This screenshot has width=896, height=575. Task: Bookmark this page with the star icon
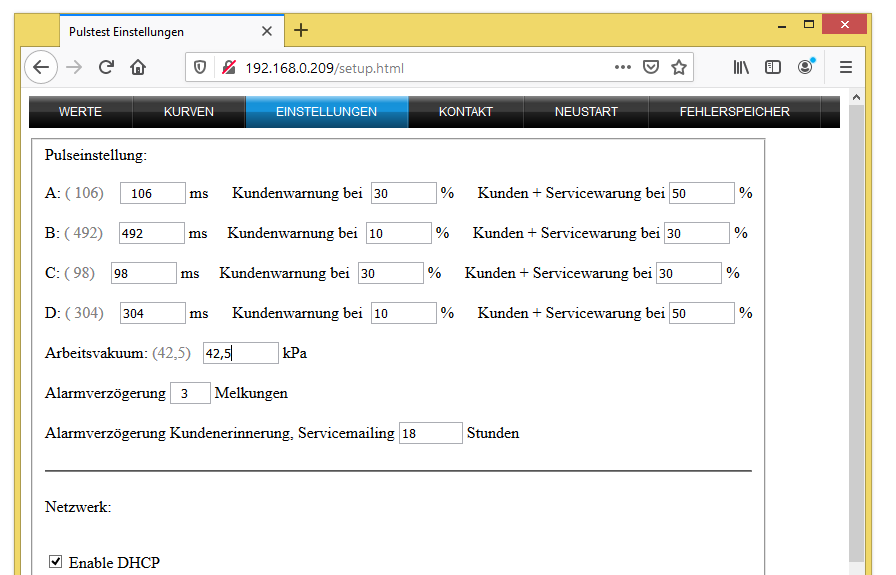click(679, 67)
